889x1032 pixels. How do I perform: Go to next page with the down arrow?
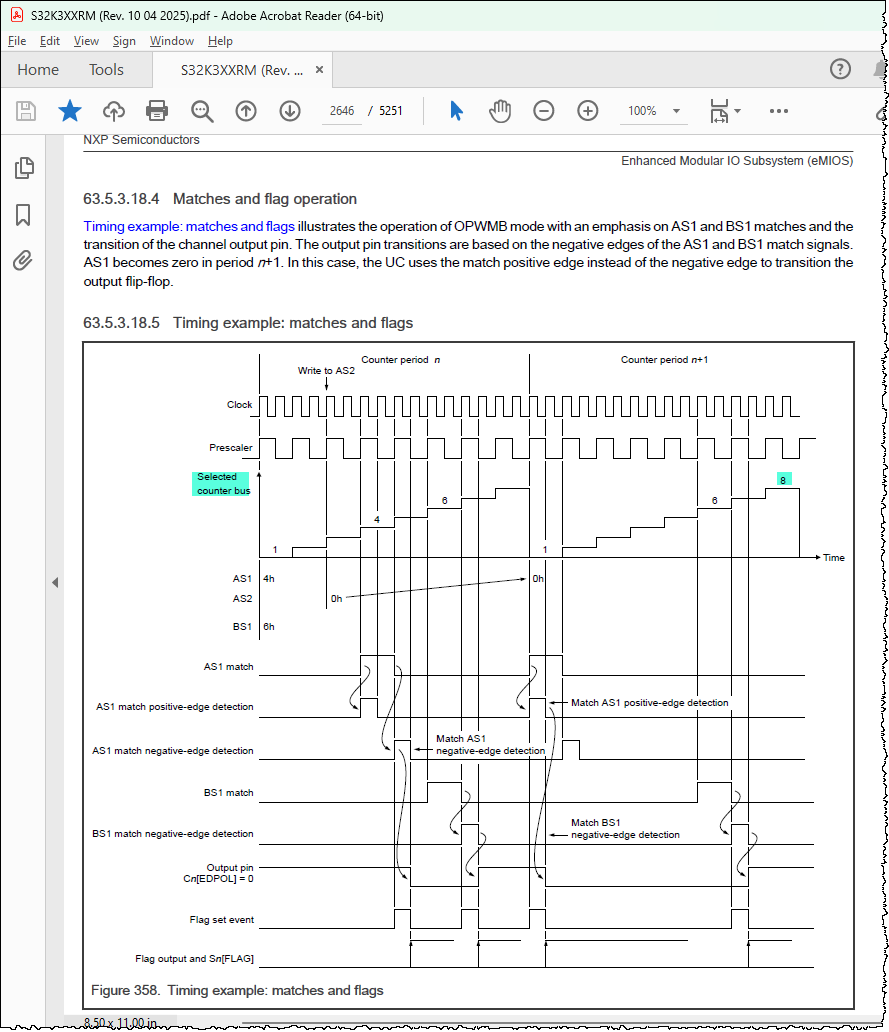(290, 111)
